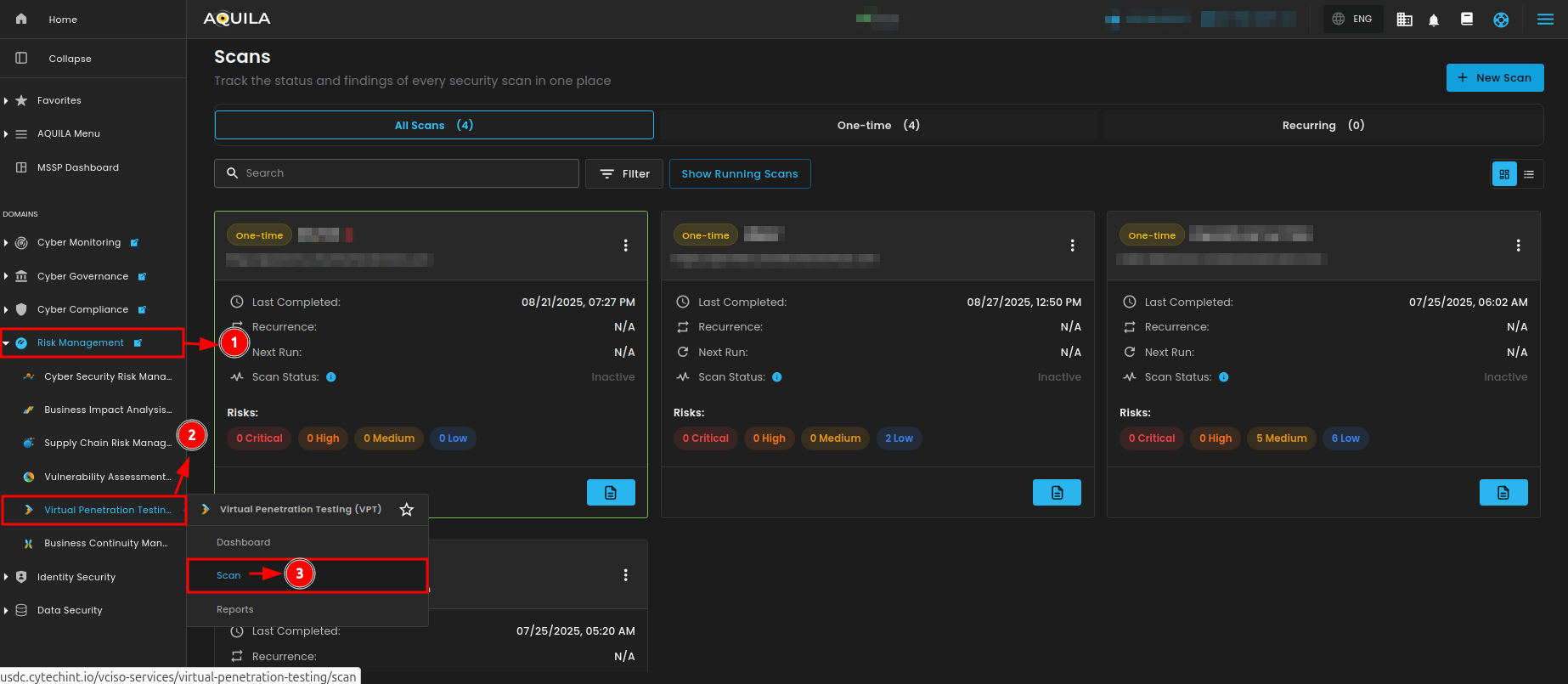Star the Virtual Penetration Testing (VPT) favorite

407,510
